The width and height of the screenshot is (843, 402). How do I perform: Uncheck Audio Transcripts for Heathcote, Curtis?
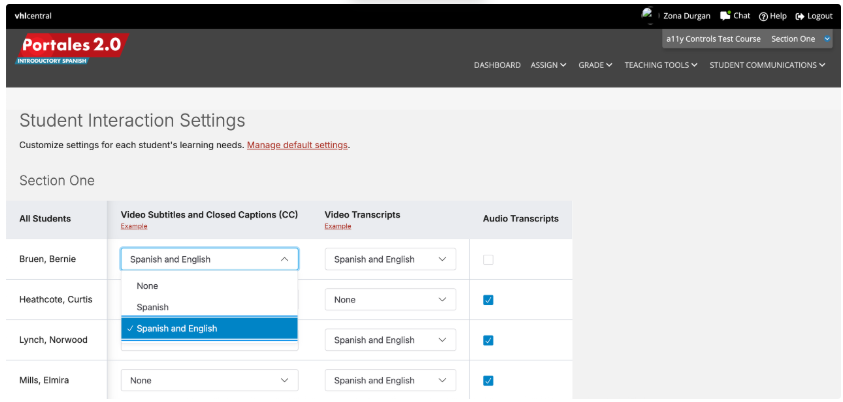tap(488, 300)
